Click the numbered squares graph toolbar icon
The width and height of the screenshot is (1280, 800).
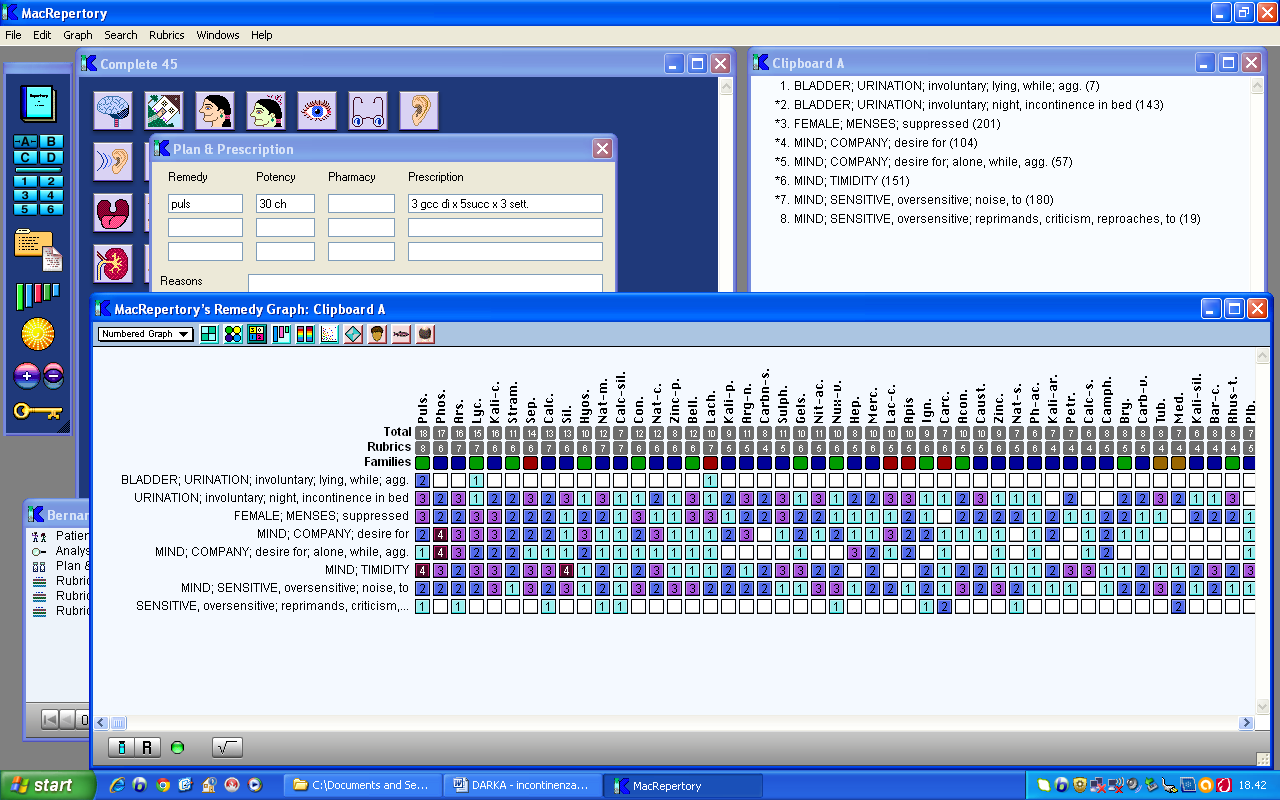[x=257, y=334]
